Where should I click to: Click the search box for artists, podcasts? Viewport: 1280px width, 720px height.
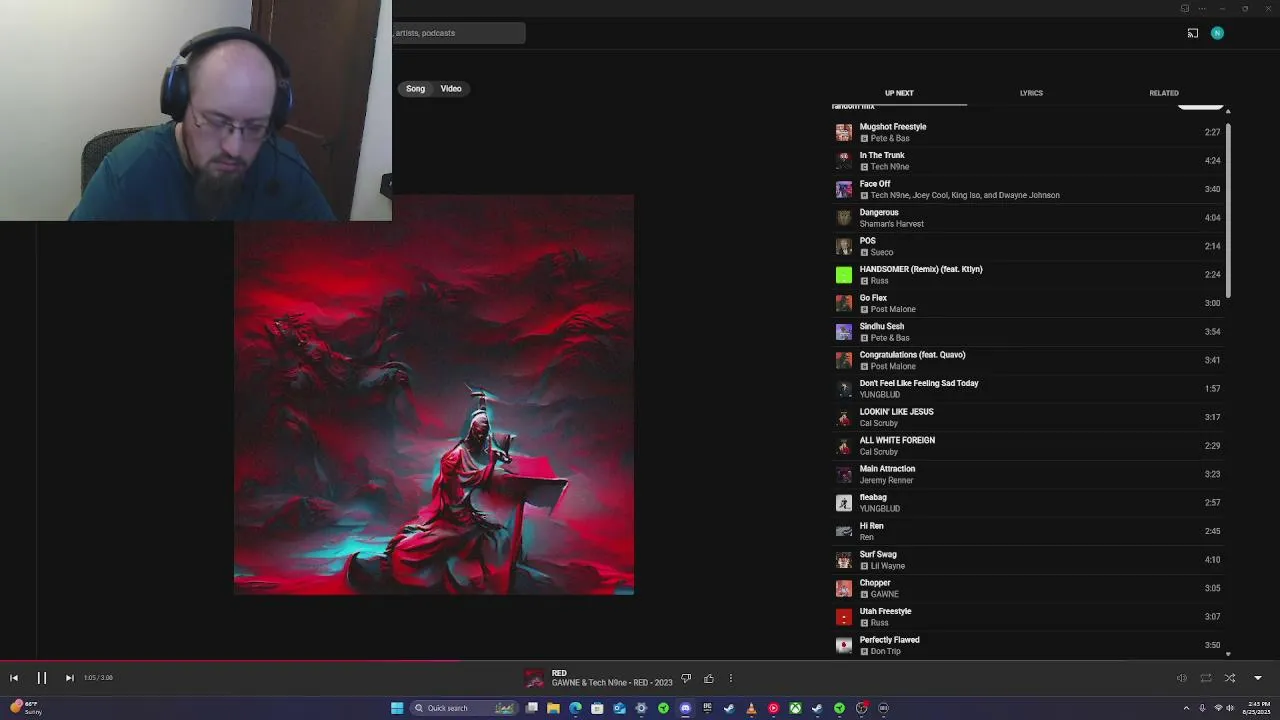[x=459, y=33]
